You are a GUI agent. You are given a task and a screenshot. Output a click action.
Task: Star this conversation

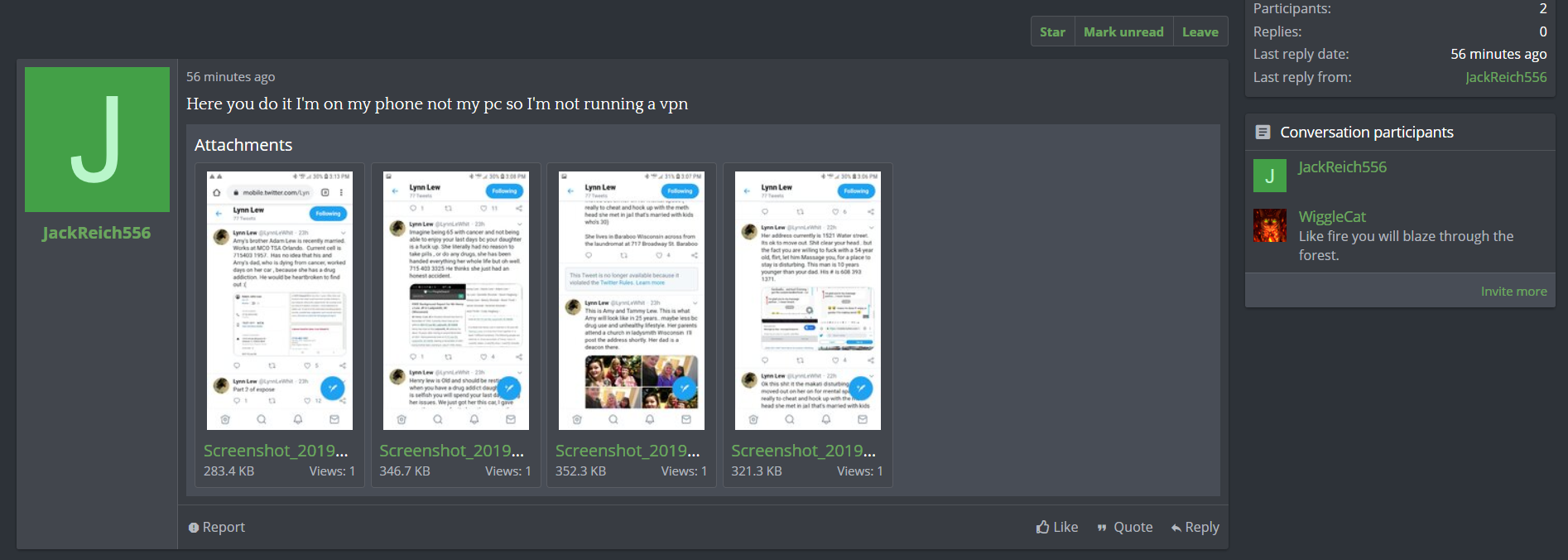1051,32
